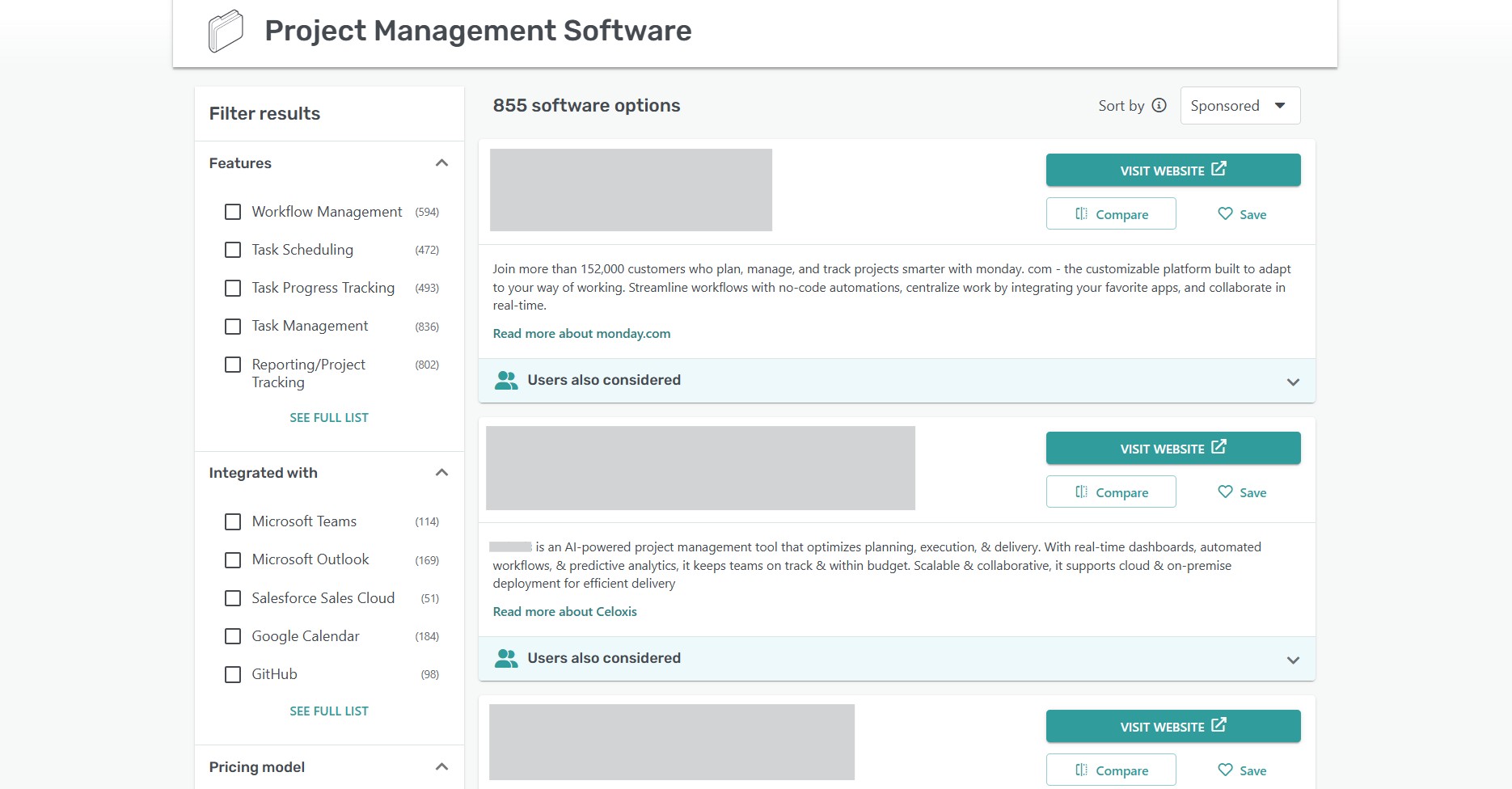Click the Sort by info icon
1512x789 pixels.
click(x=1159, y=105)
